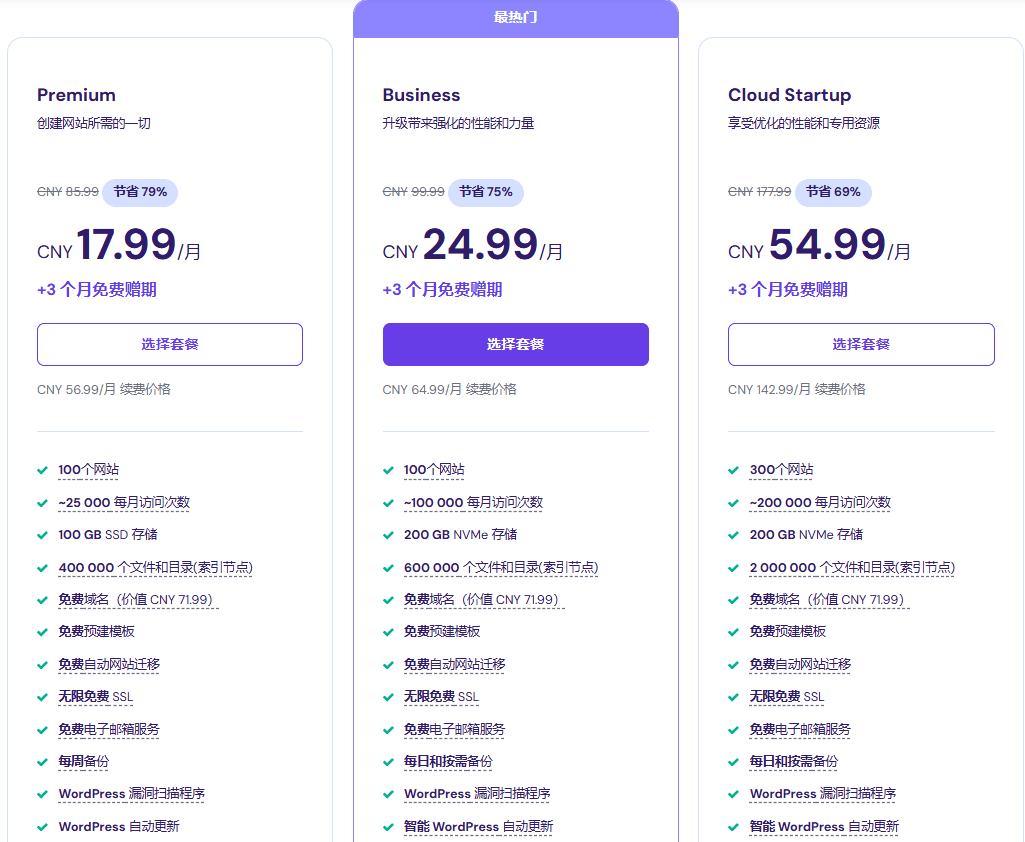Open Cloud Startup's 免费域名 feature link

[827, 600]
